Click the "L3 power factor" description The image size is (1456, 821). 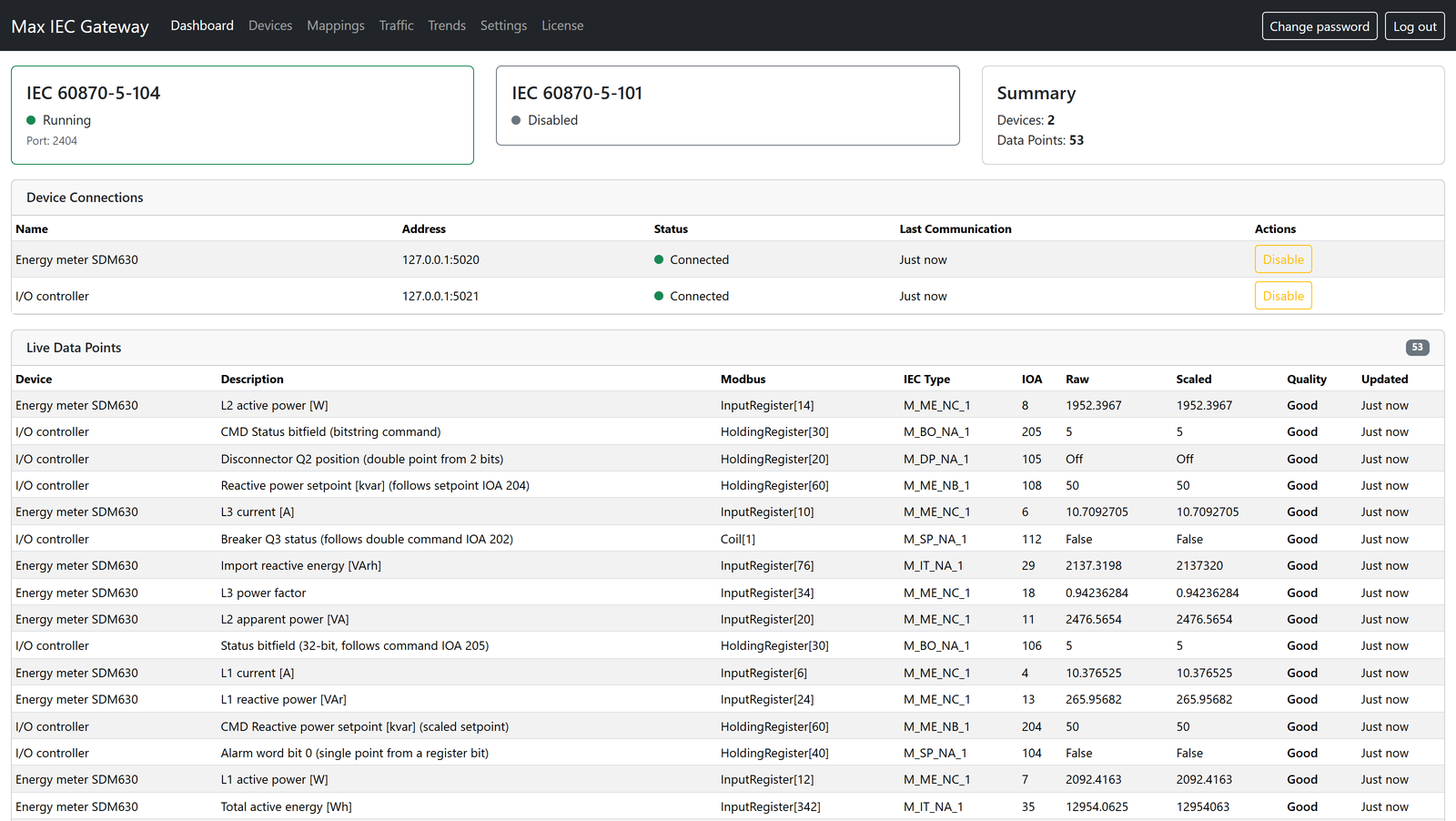(264, 593)
